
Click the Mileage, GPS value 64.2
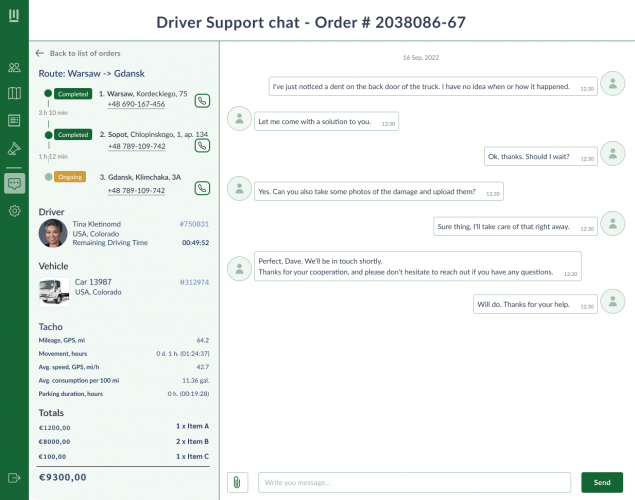pyautogui.click(x=203, y=340)
